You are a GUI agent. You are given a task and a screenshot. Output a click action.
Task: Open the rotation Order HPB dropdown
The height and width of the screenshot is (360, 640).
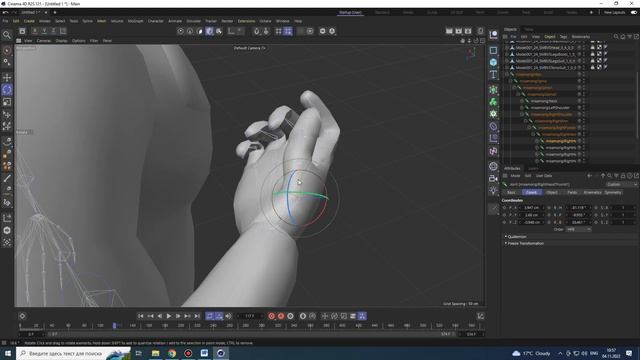578,229
